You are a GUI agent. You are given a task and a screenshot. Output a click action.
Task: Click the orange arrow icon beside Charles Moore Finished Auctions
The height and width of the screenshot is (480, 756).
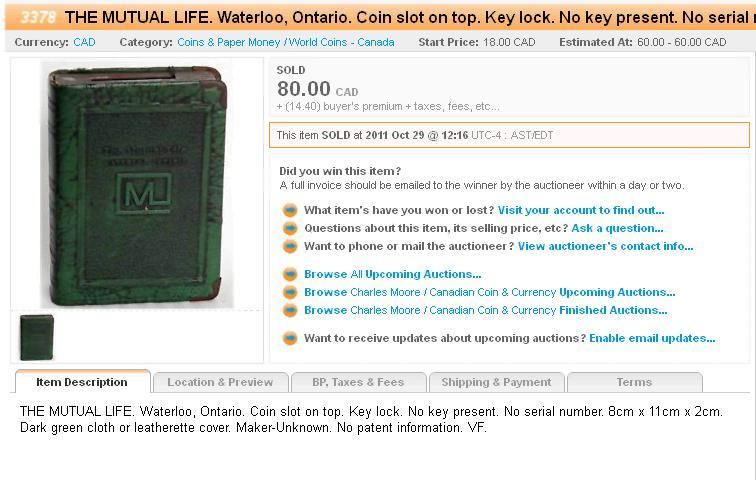coord(290,310)
